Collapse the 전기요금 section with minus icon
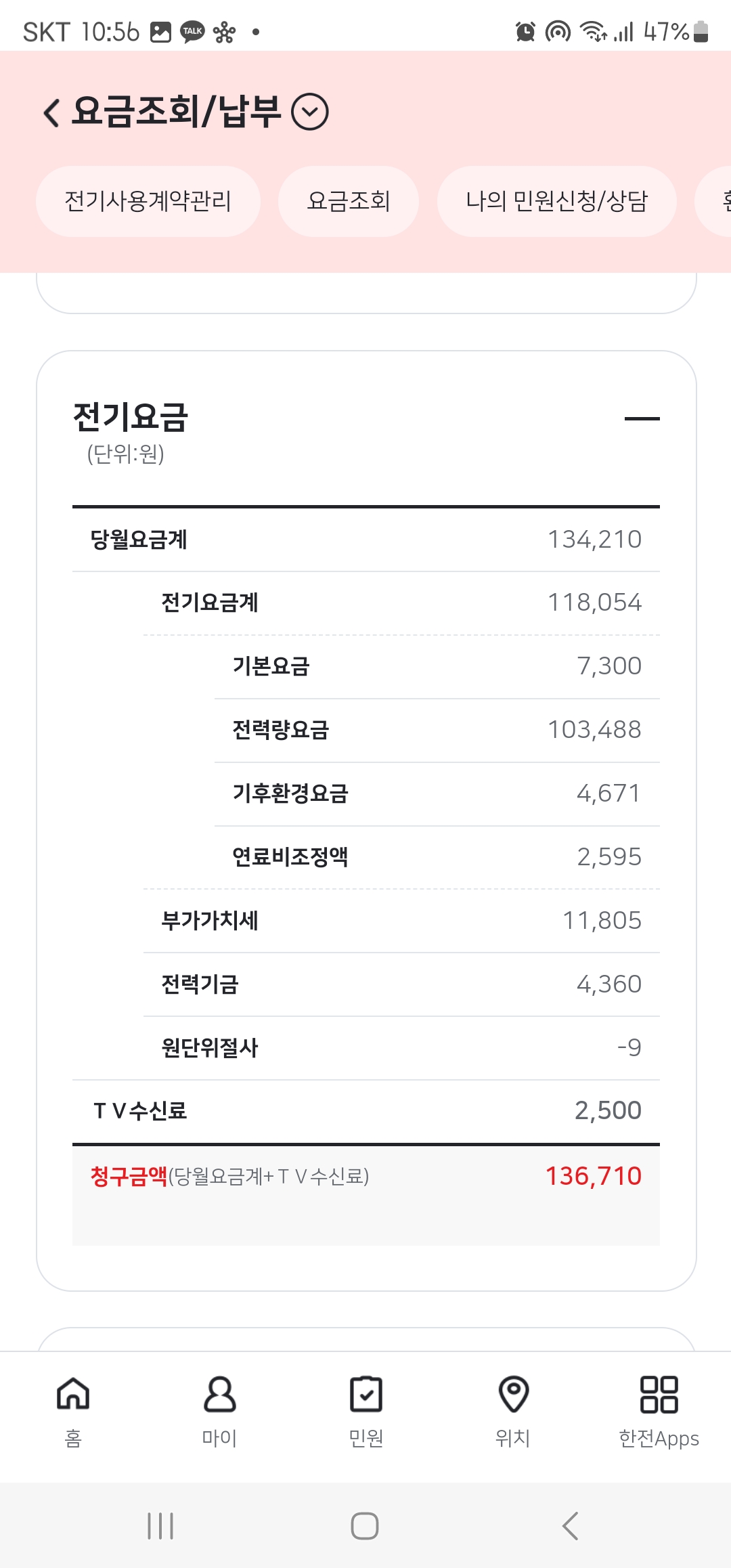Screen dimensions: 731x1568 pos(642,418)
